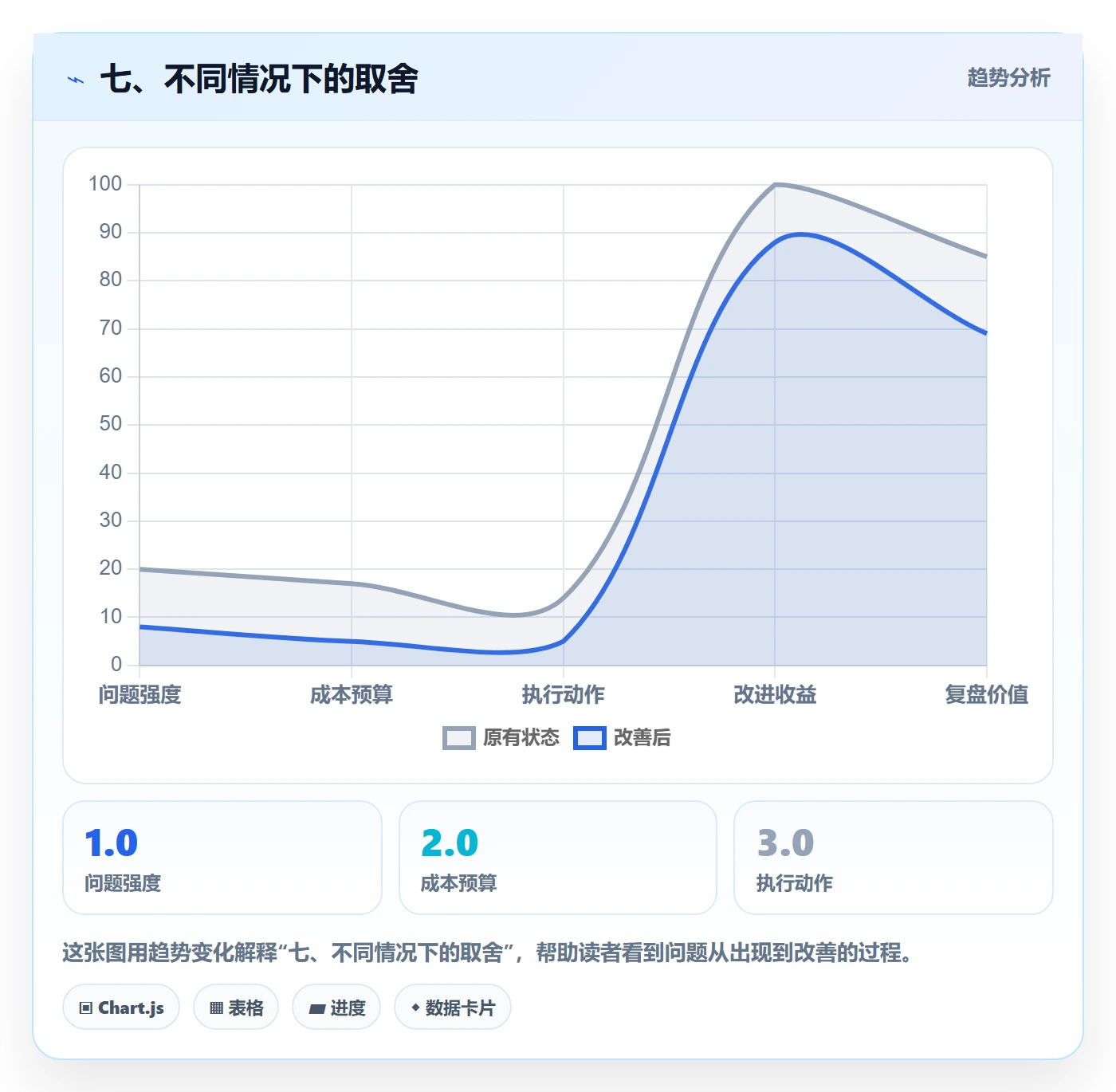This screenshot has width=1116, height=1092.
Task: Select the 数据卡片 tag
Action: click(453, 1008)
